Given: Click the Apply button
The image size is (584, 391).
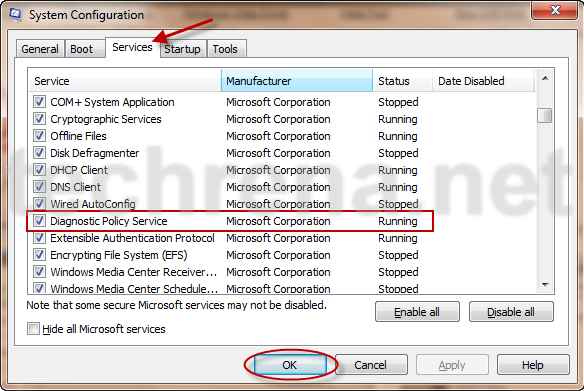Looking at the screenshot, I should (452, 365).
